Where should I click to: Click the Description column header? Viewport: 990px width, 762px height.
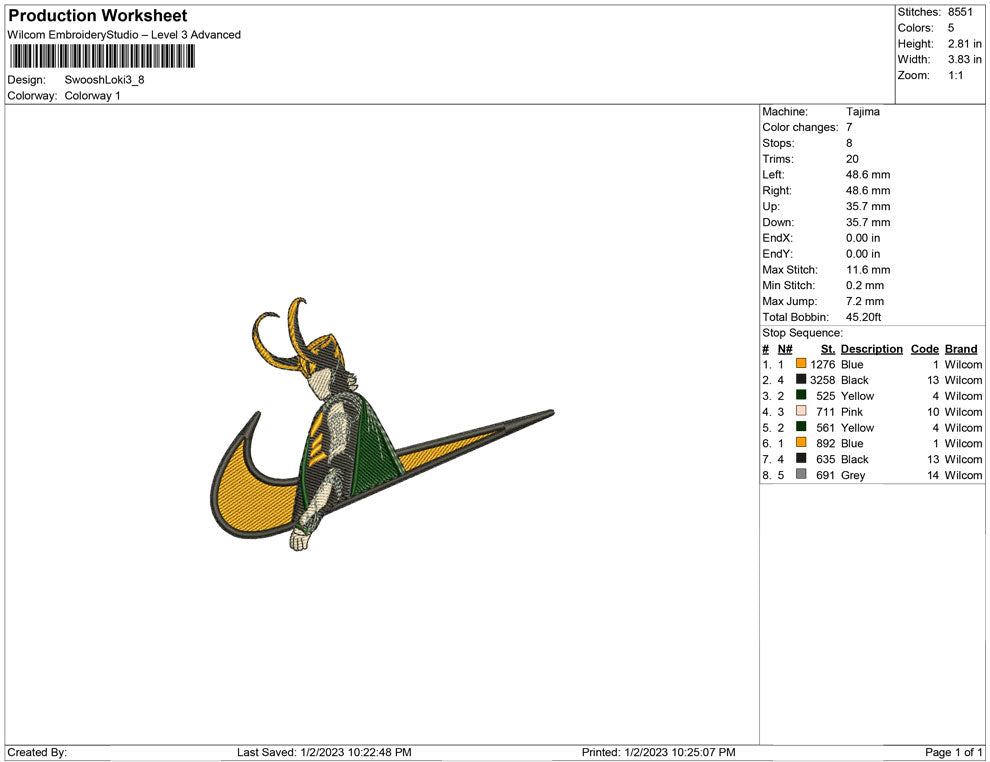pos(871,349)
